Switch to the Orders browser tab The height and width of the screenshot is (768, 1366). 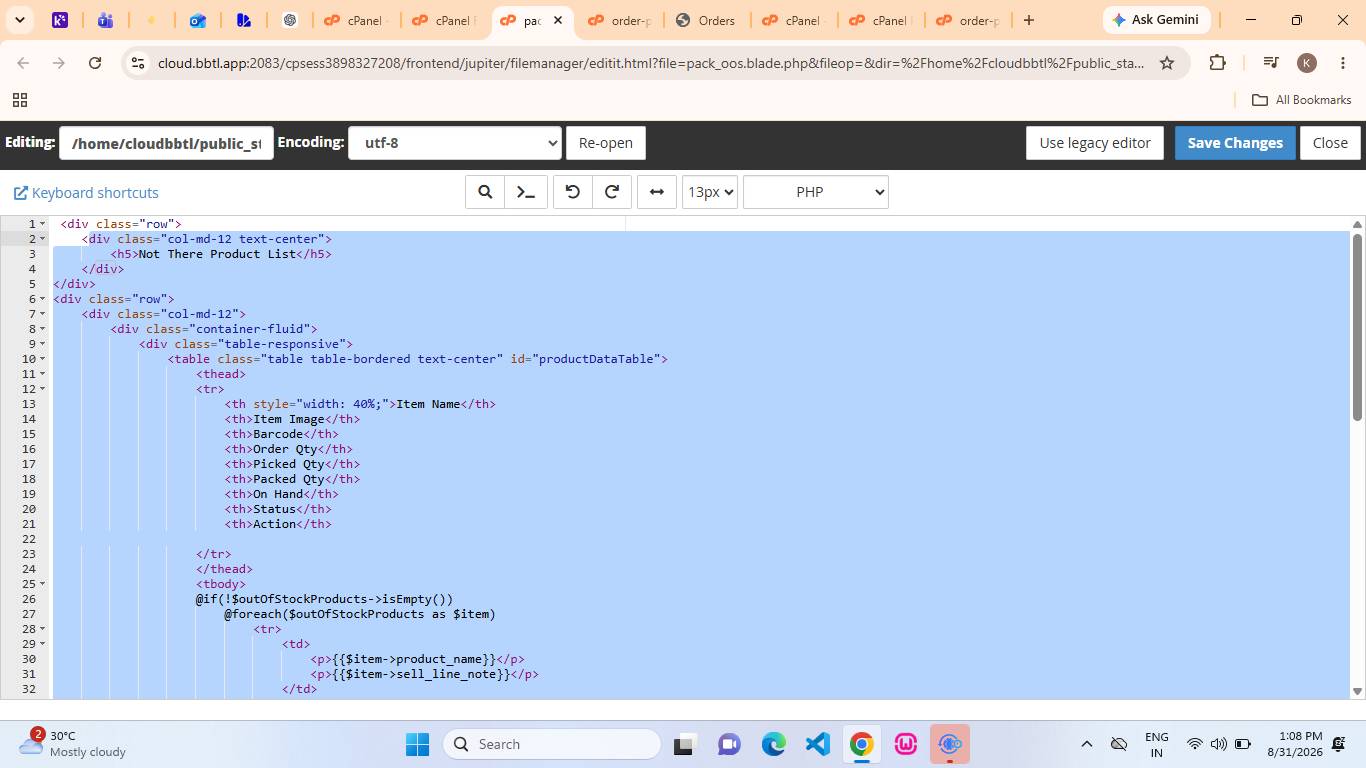click(706, 20)
